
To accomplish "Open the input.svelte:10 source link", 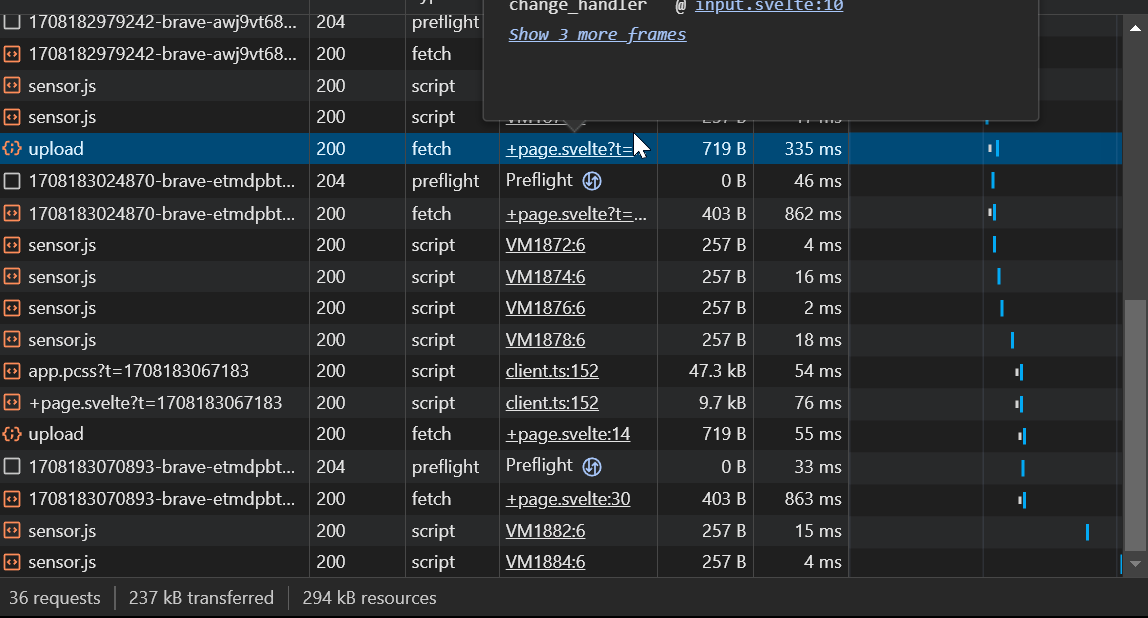I will 769,6.
